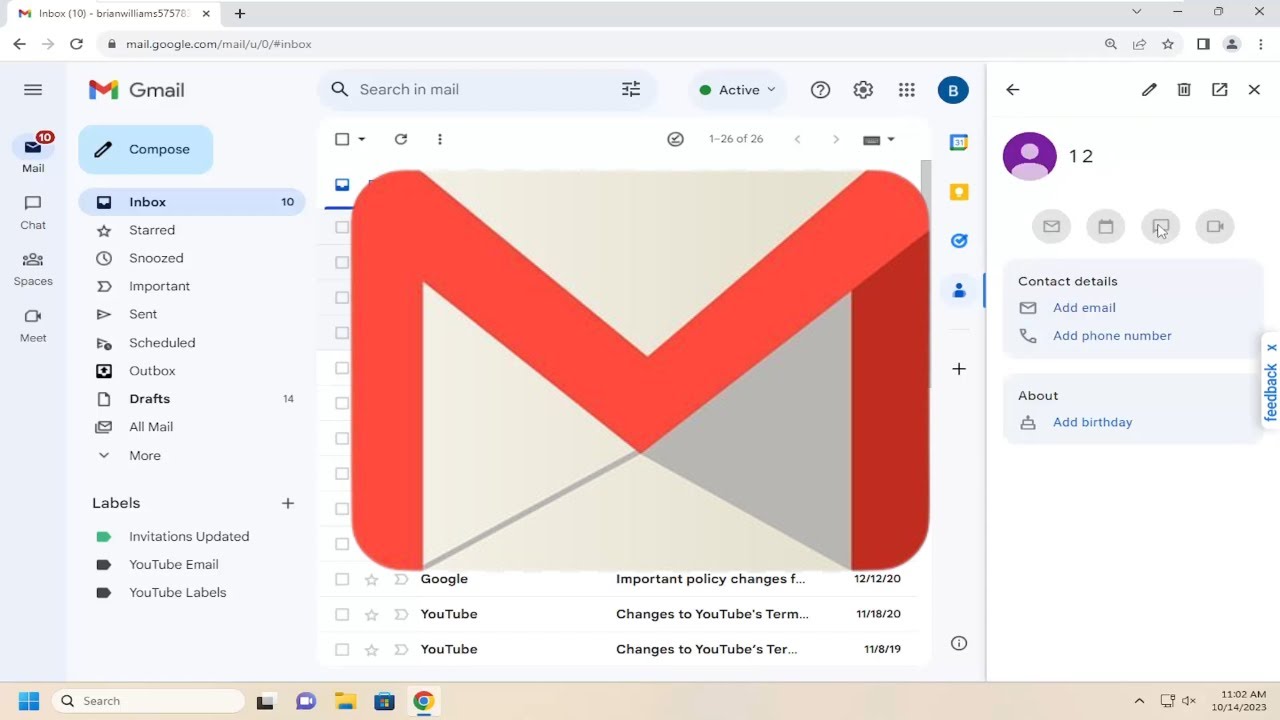Open the Sent folder
1280x720 pixels.
192,314
